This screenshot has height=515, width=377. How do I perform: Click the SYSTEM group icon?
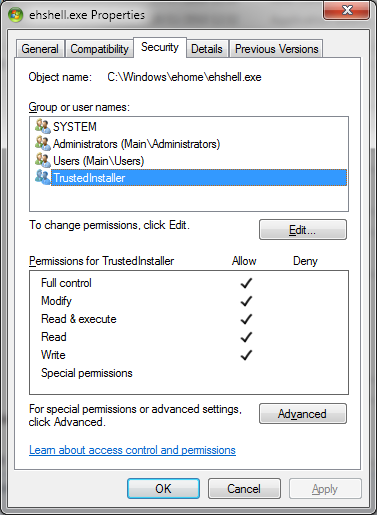click(x=43, y=126)
